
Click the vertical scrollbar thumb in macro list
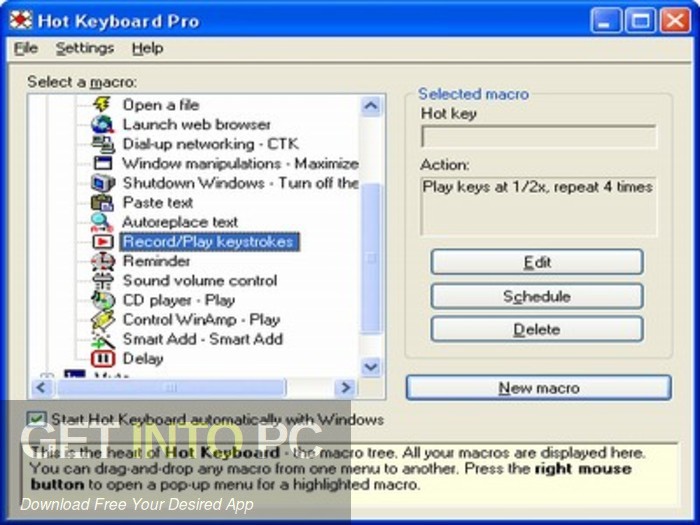[x=371, y=258]
